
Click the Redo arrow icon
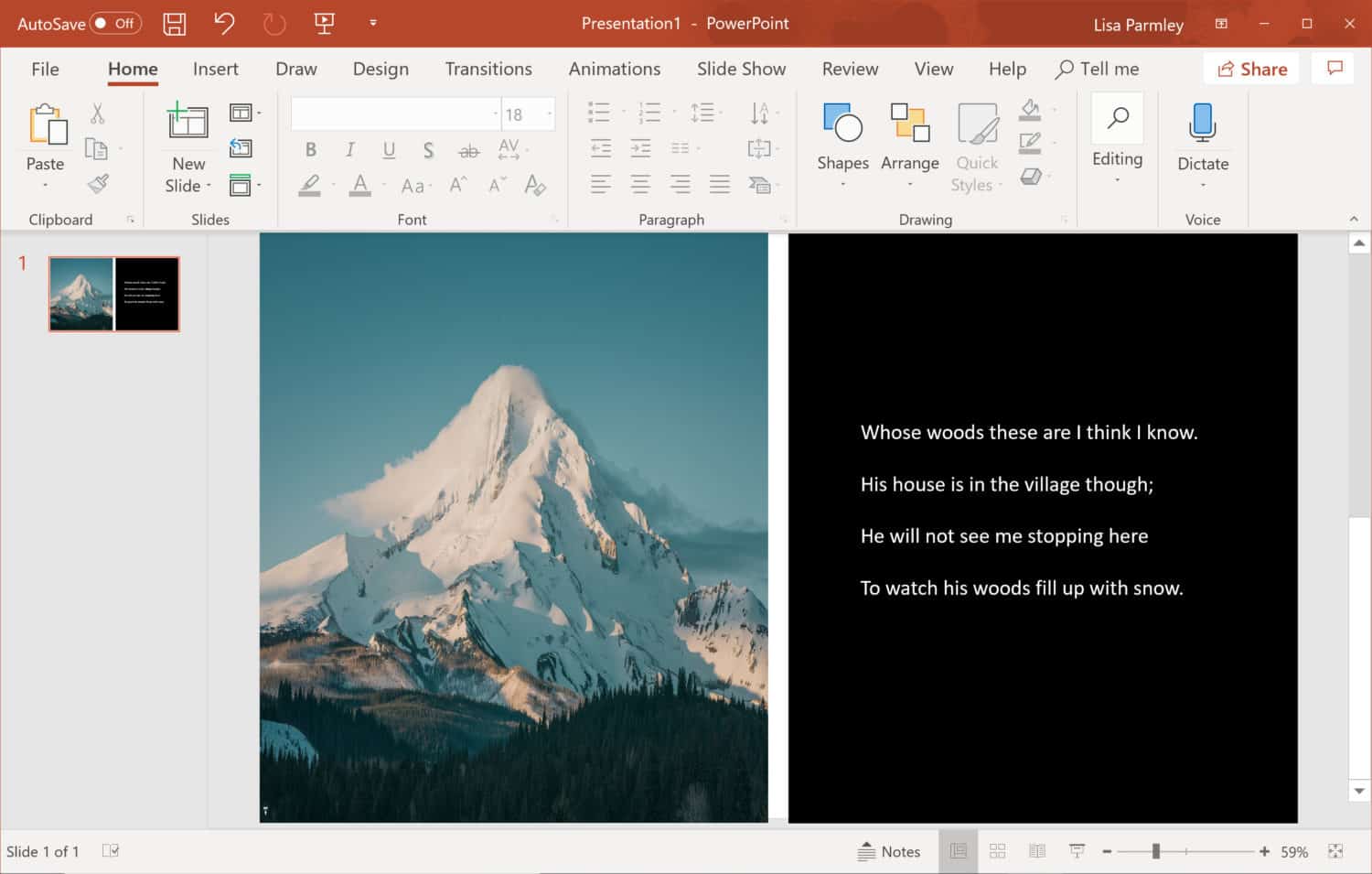[274, 24]
